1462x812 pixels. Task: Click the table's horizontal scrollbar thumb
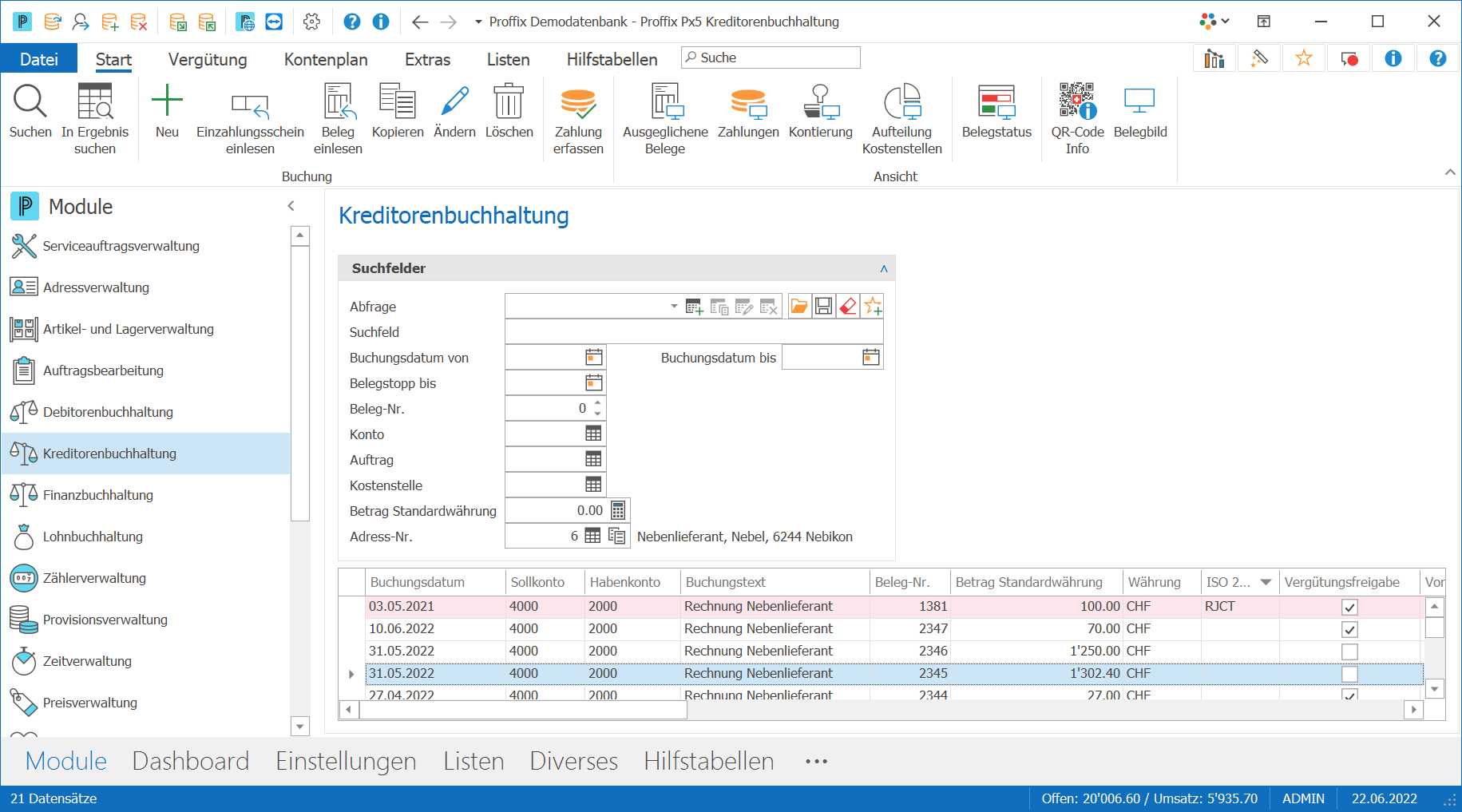tap(523, 709)
